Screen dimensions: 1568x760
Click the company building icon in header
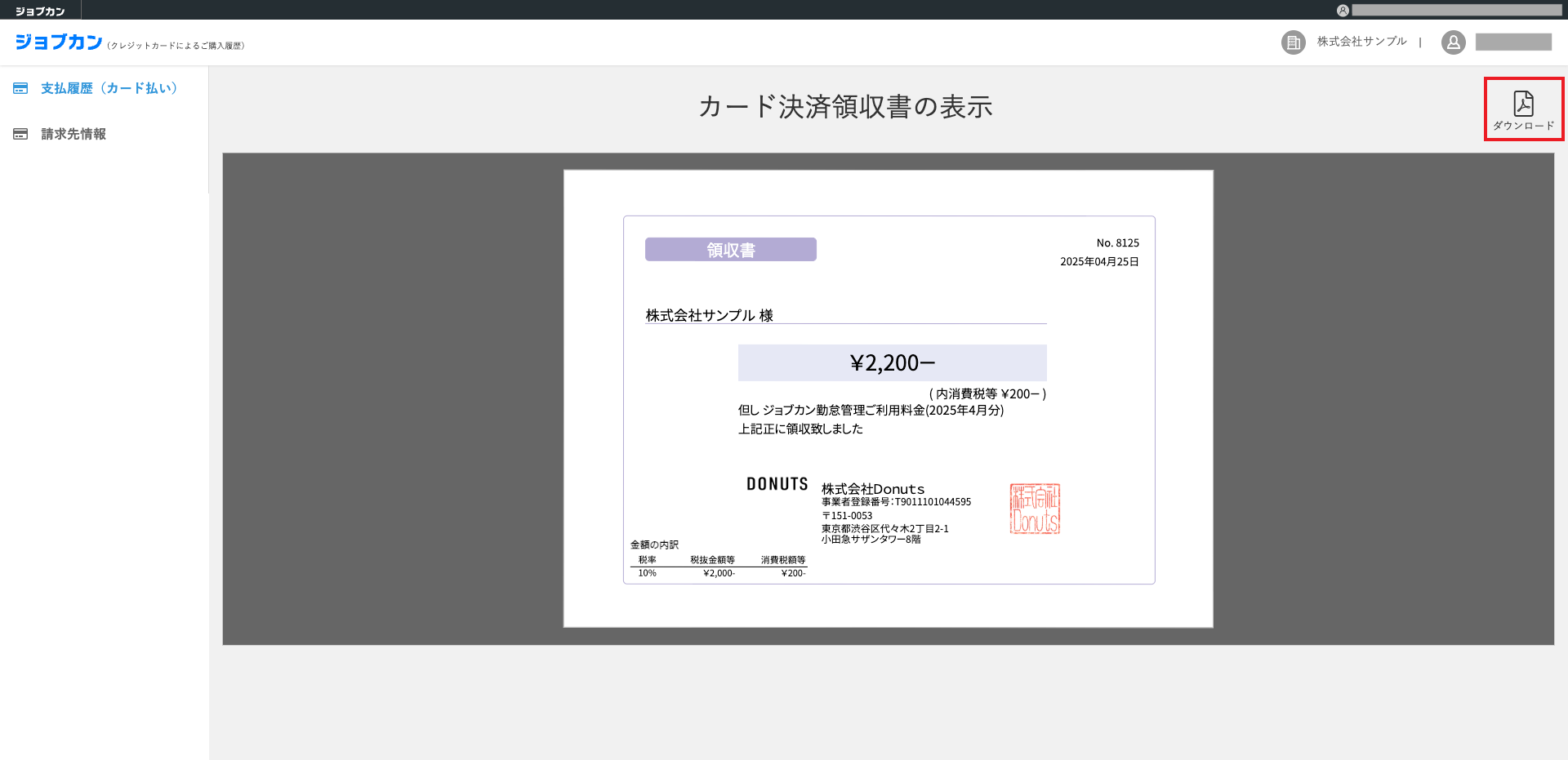(1293, 42)
